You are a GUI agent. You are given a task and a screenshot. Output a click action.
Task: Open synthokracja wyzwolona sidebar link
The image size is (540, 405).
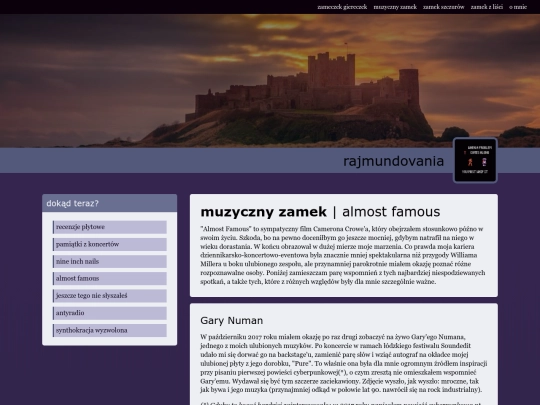110,331
